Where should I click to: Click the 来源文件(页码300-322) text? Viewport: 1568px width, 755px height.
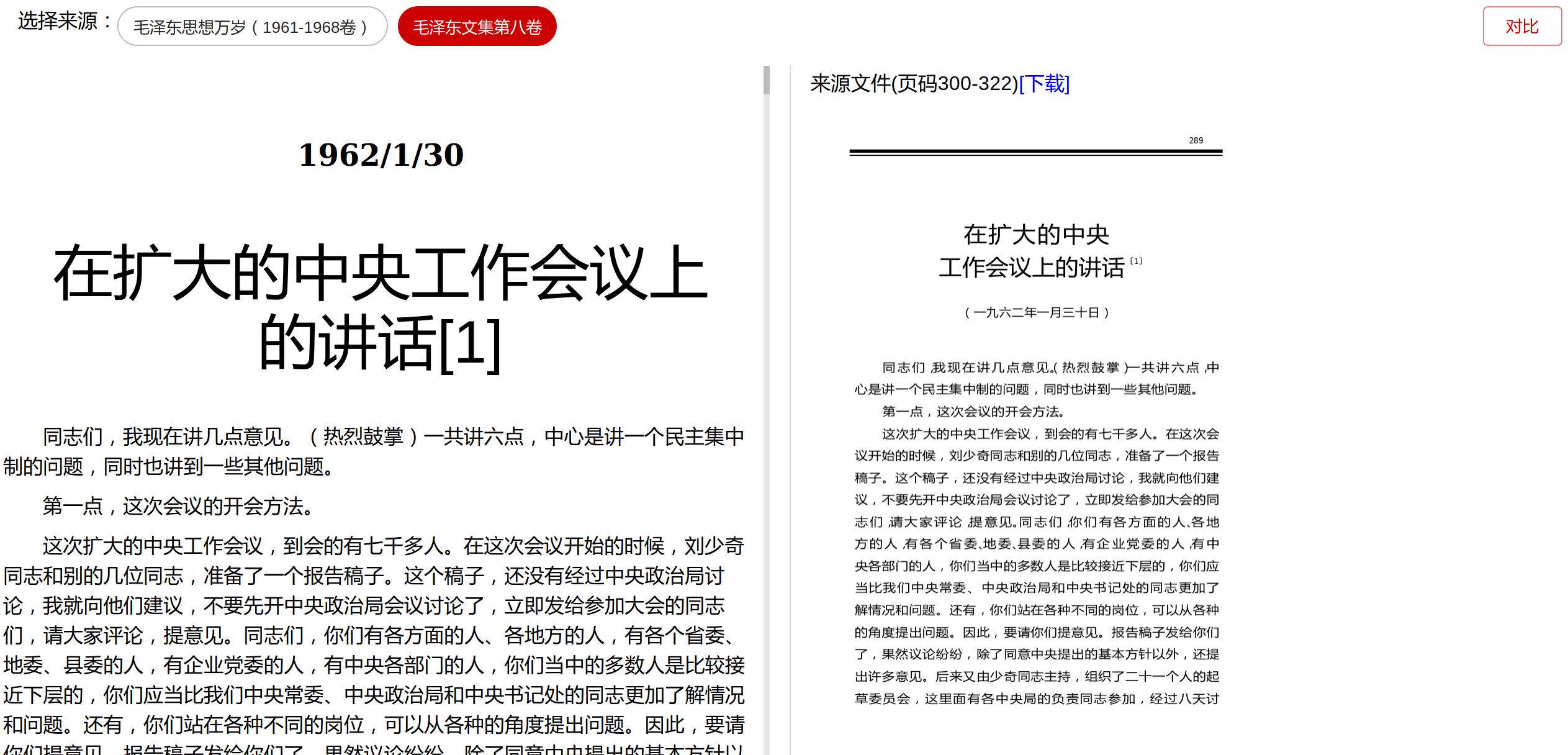click(914, 84)
